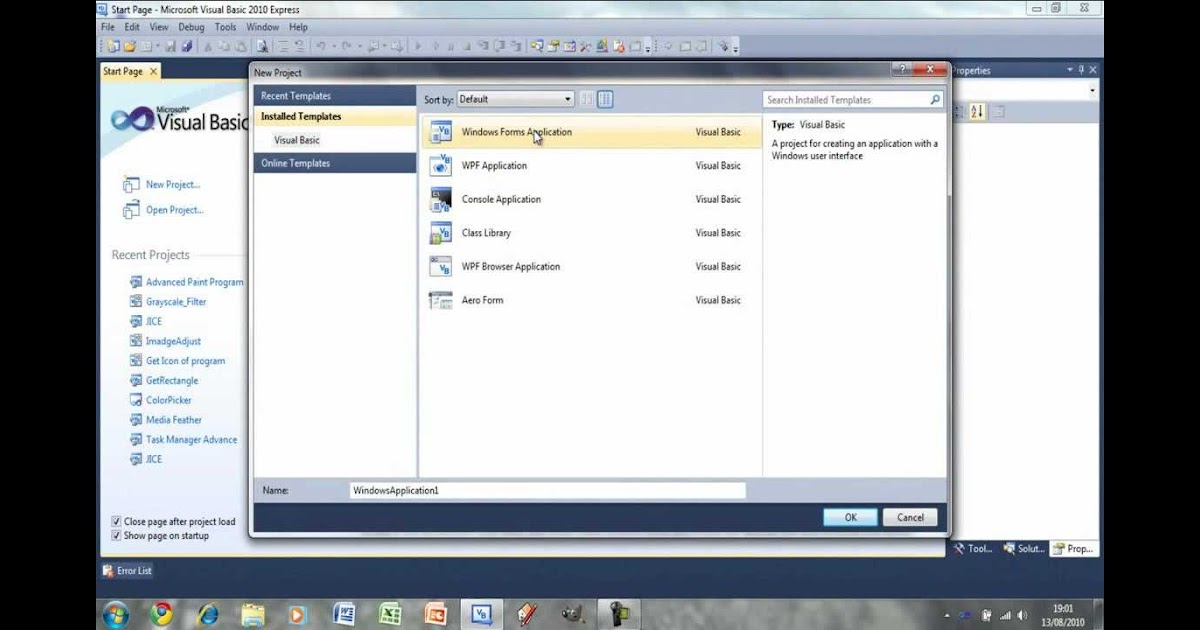Switch templates to small icons view
Image resolution: width=1200 pixels, height=630 pixels.
click(587, 99)
